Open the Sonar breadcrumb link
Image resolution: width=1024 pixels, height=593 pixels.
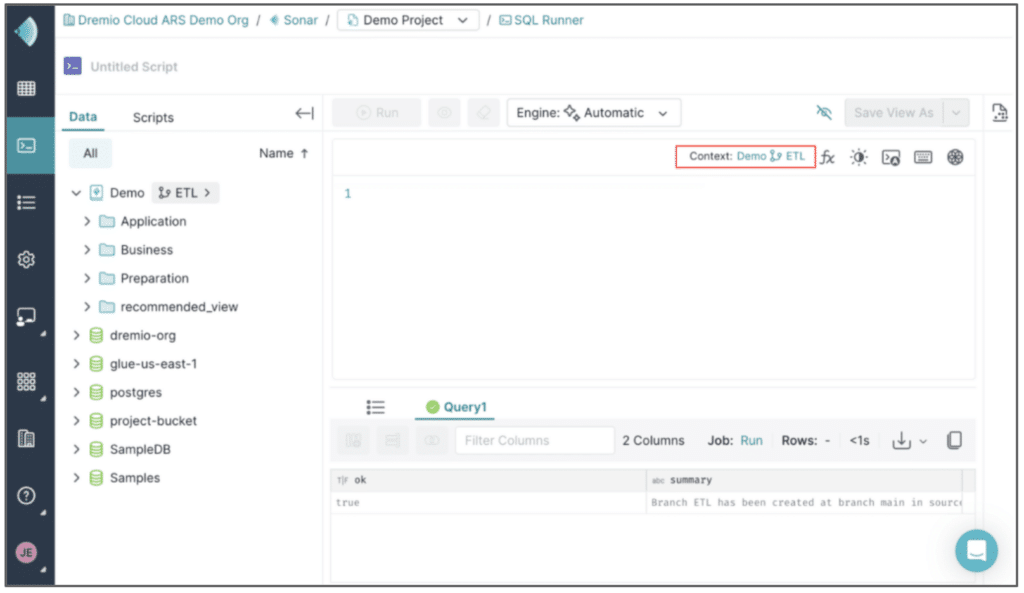click(x=294, y=20)
